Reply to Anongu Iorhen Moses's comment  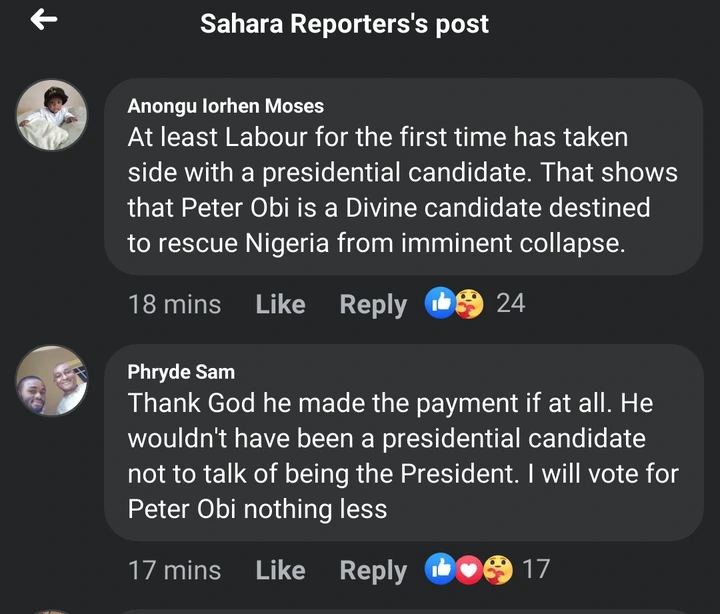pyautogui.click(x=373, y=304)
